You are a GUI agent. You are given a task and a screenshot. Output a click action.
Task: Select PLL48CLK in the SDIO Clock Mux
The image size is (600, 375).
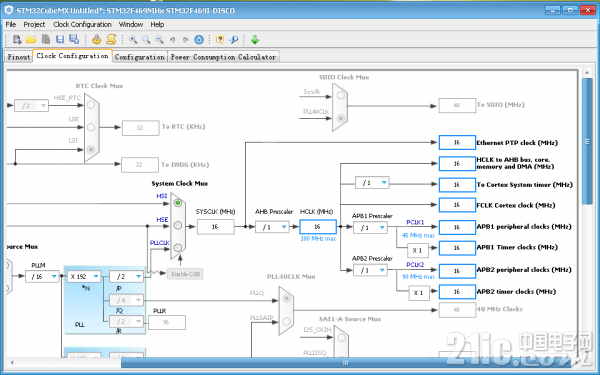(341, 118)
